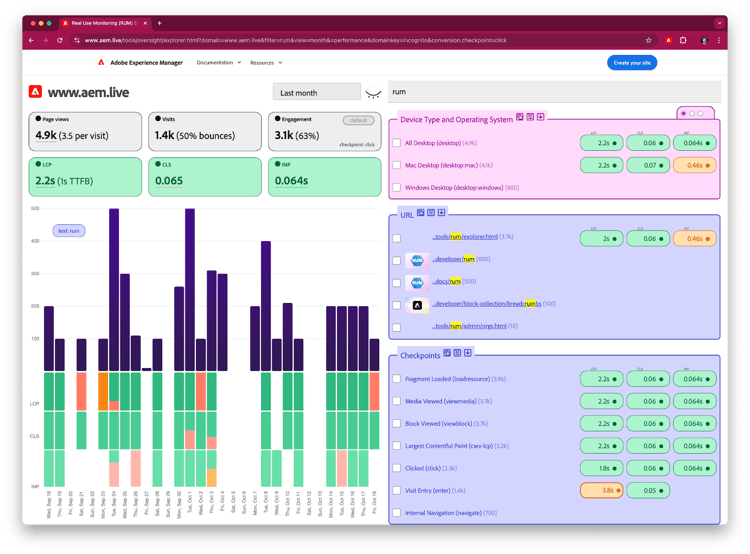Image resolution: width=750 pixels, height=554 pixels.
Task: Close the Real Use Monitoring tab
Action: [x=145, y=23]
